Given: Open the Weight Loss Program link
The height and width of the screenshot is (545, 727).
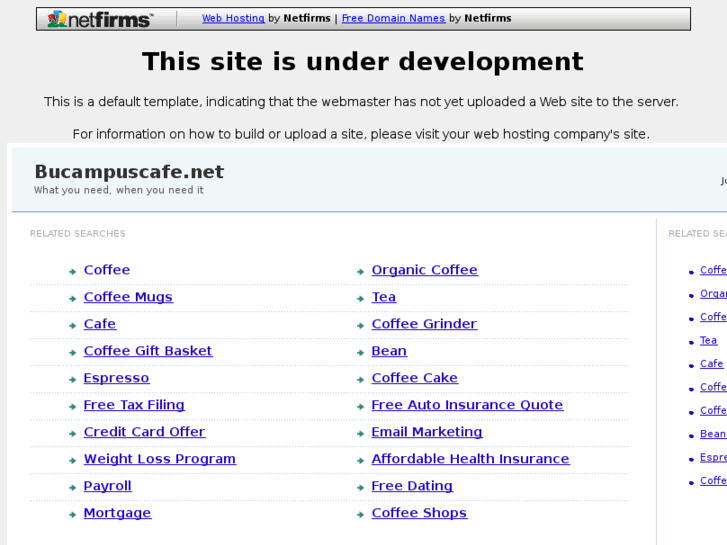Looking at the screenshot, I should (159, 459).
